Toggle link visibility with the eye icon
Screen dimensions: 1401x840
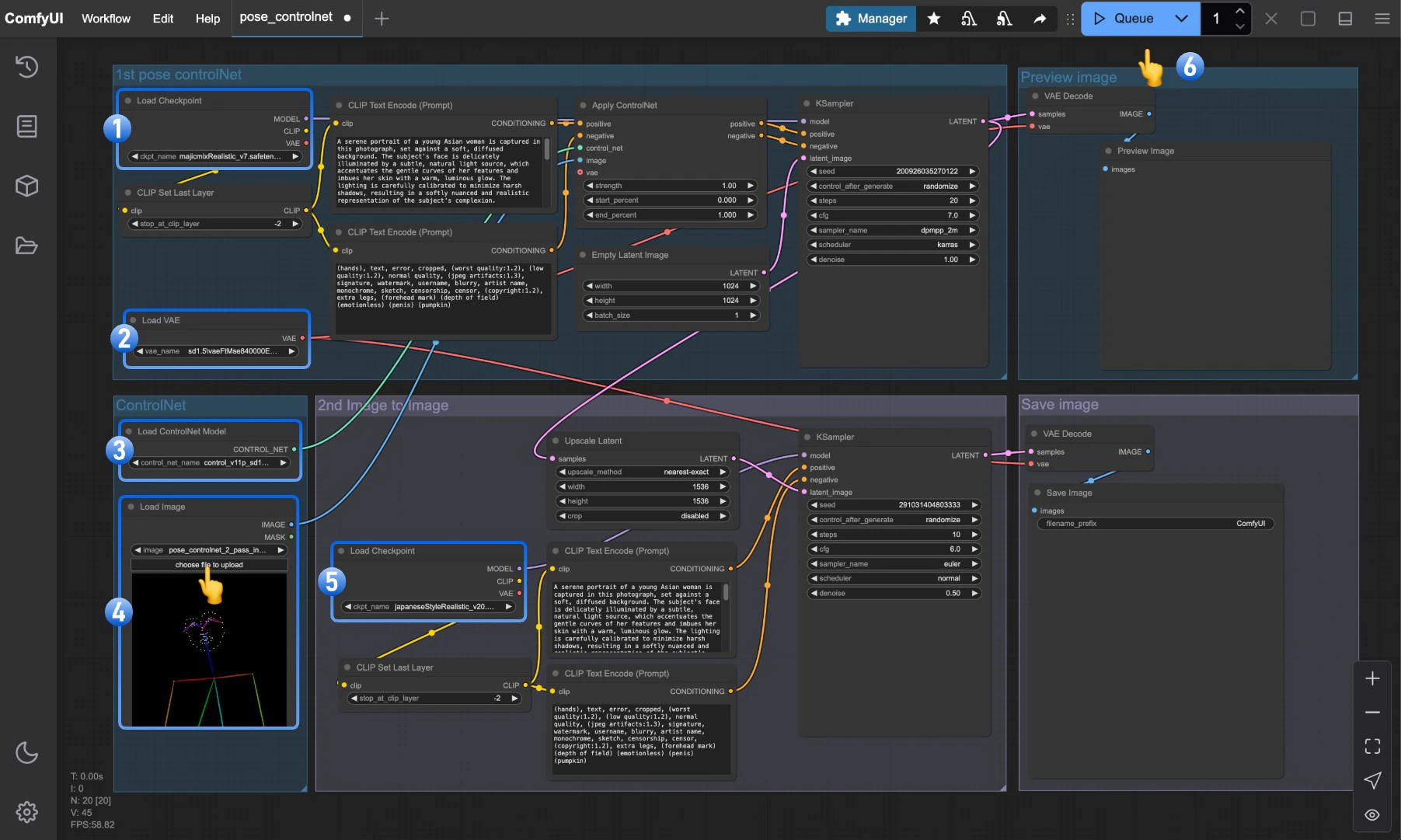tap(1372, 814)
